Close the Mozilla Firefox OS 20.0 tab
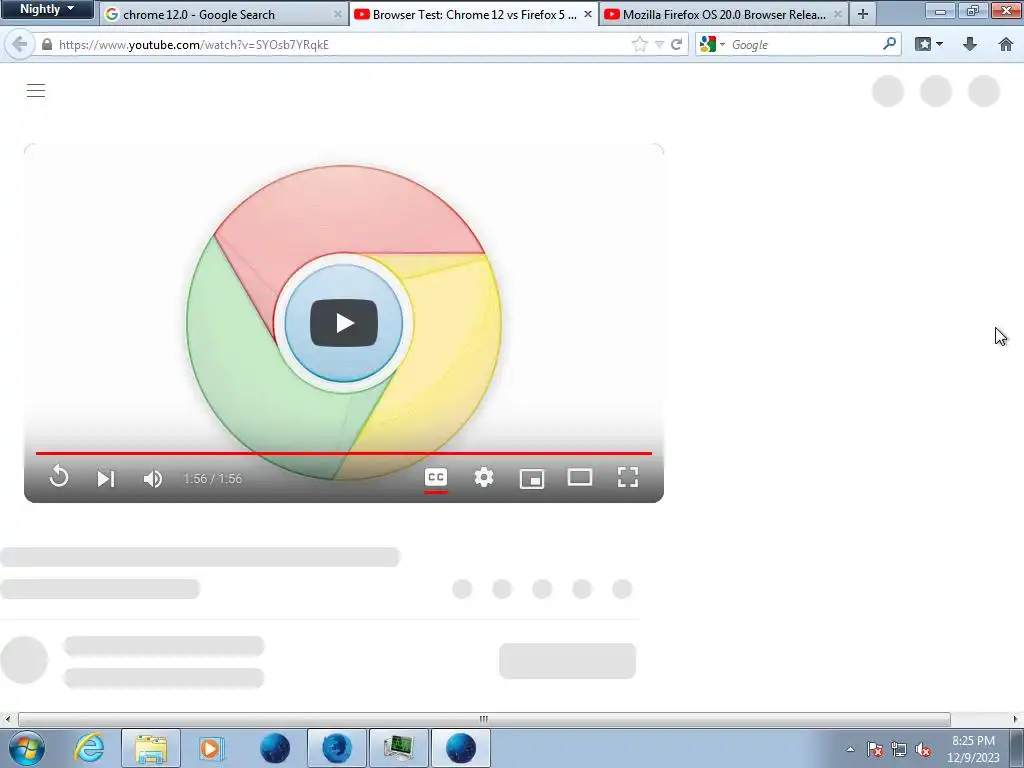 coord(837,14)
